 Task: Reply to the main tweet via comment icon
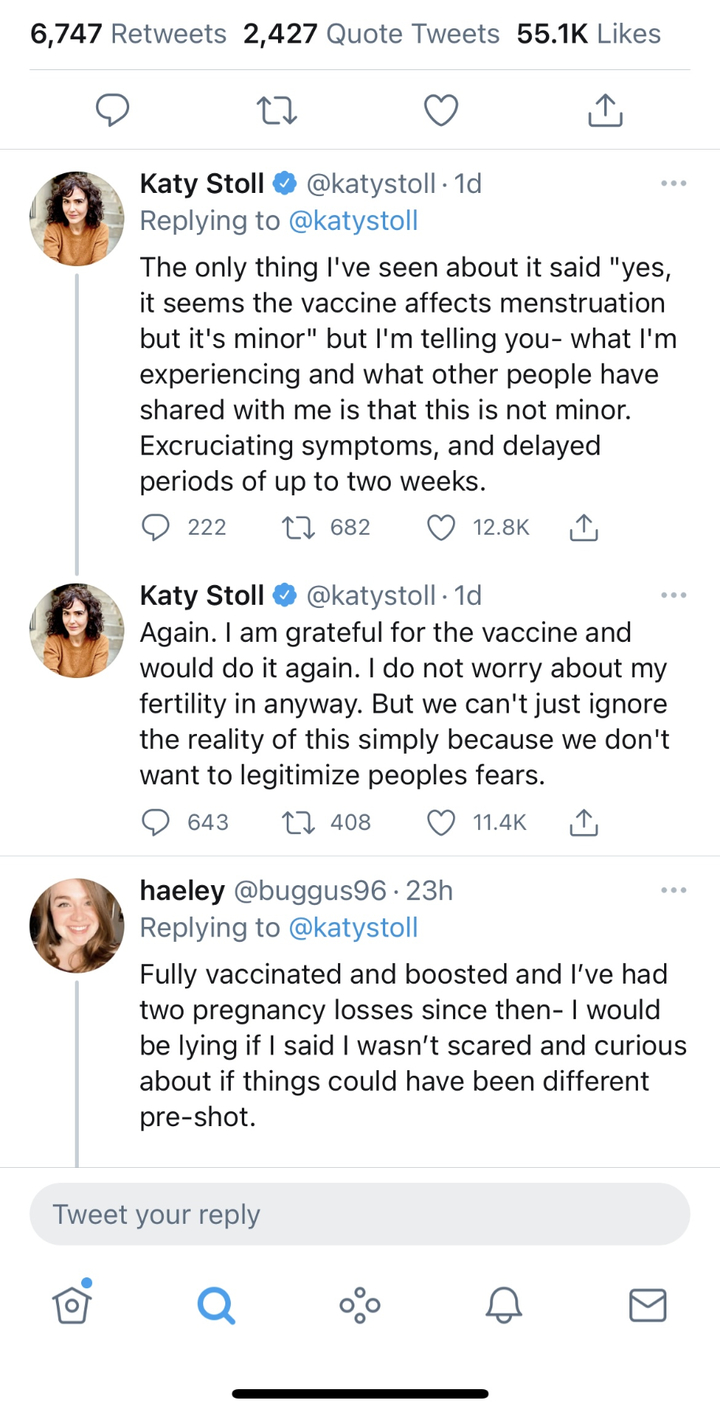(112, 111)
